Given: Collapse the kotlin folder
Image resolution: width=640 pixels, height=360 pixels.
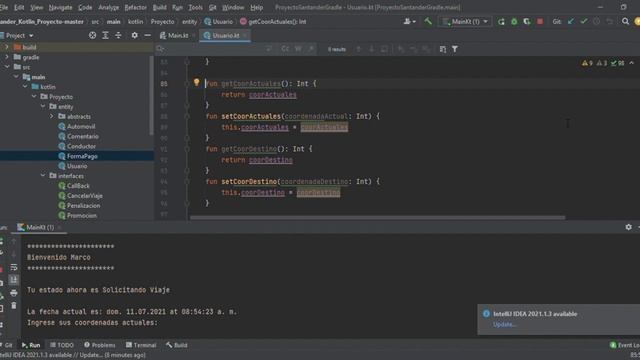Looking at the screenshot, I should pos(25,87).
